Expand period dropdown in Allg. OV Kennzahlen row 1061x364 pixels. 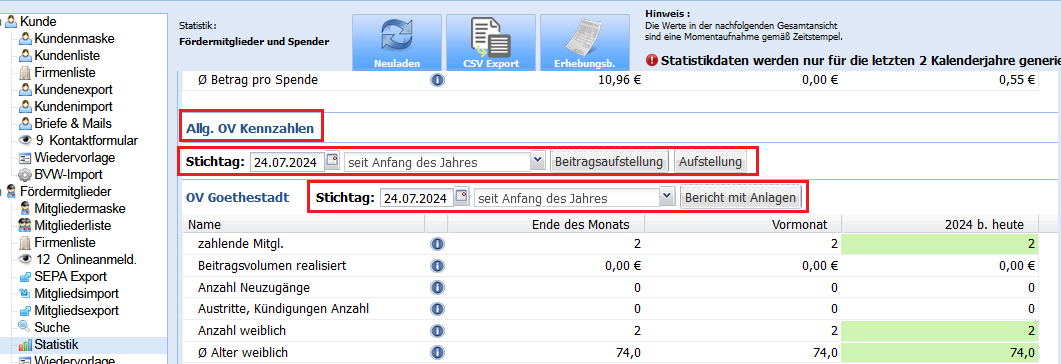(x=537, y=162)
